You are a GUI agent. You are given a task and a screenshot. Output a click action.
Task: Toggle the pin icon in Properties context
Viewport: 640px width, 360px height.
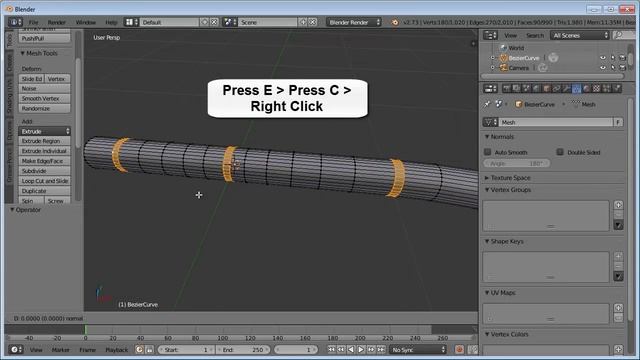tap(487, 104)
